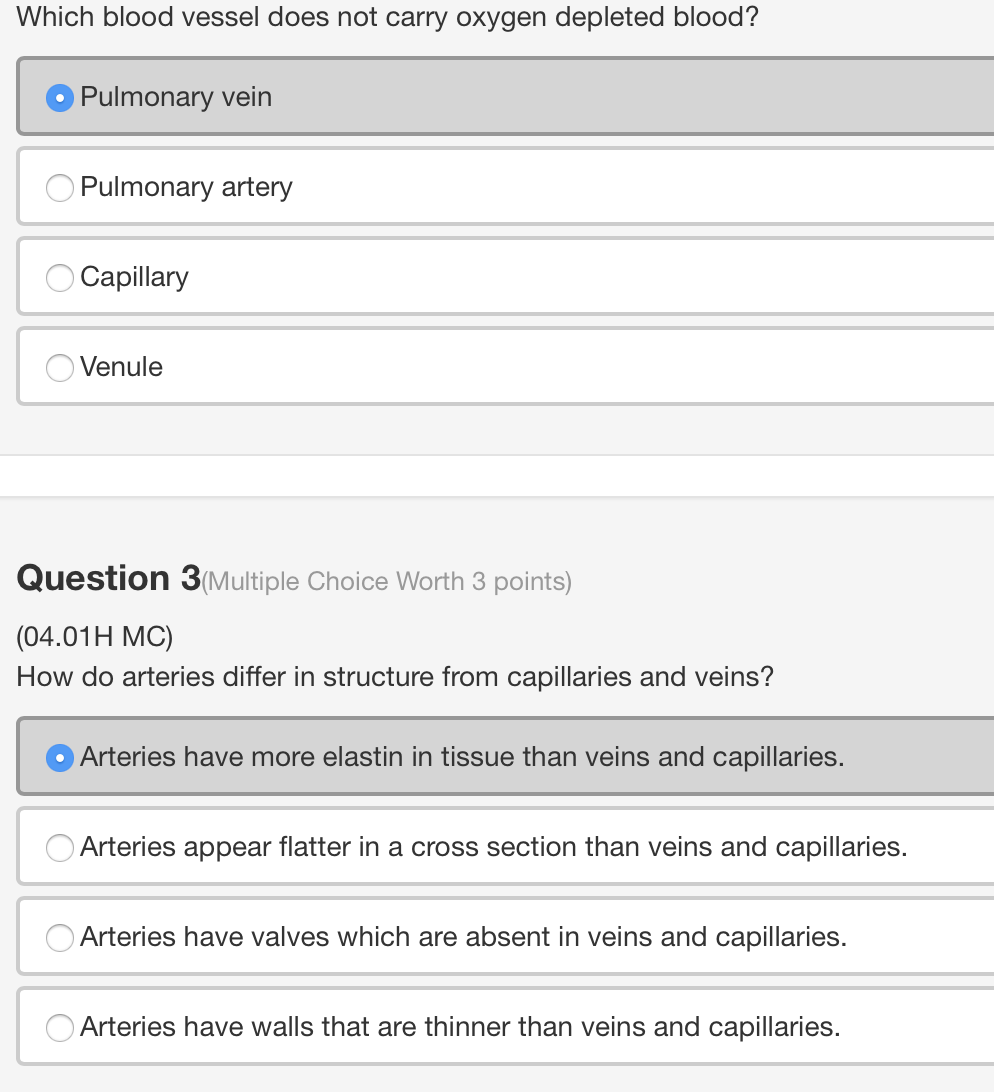Screen dimensions: 994x1092
Task: Click the 'Pulmonary vein' answer text
Action: (176, 97)
